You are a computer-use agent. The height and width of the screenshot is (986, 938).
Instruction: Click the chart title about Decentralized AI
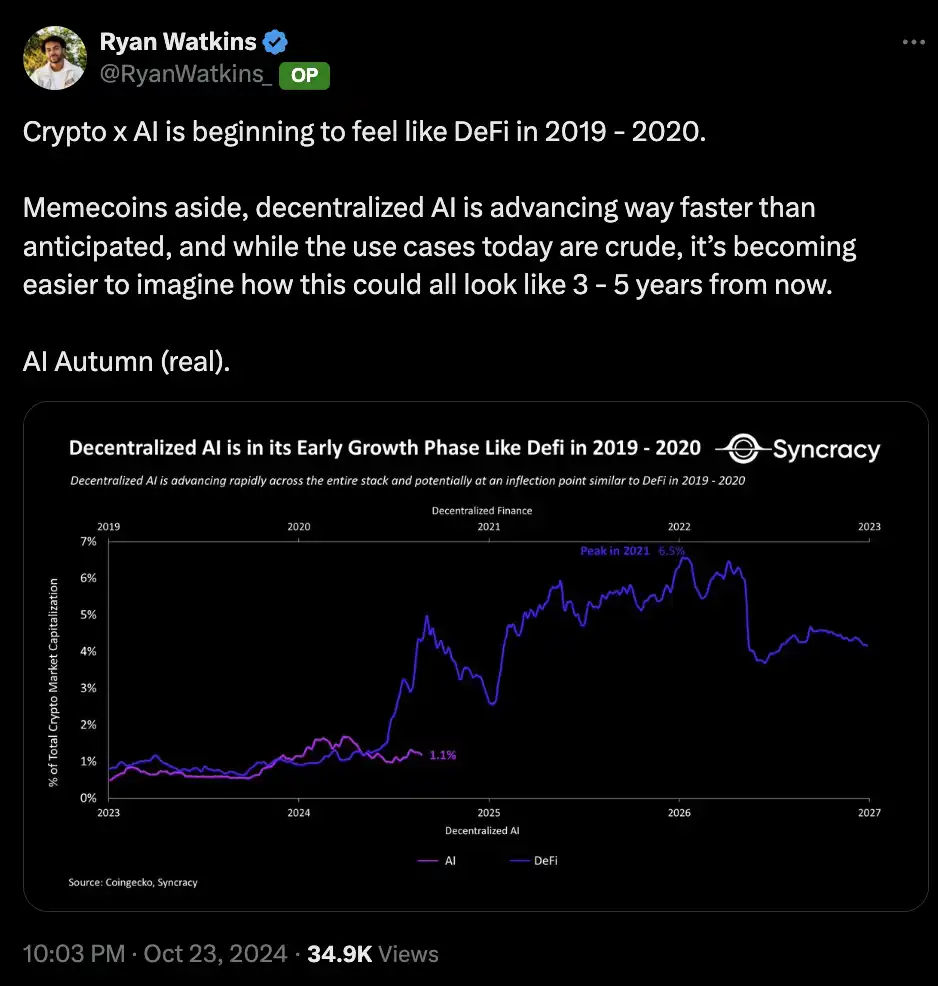pos(384,447)
